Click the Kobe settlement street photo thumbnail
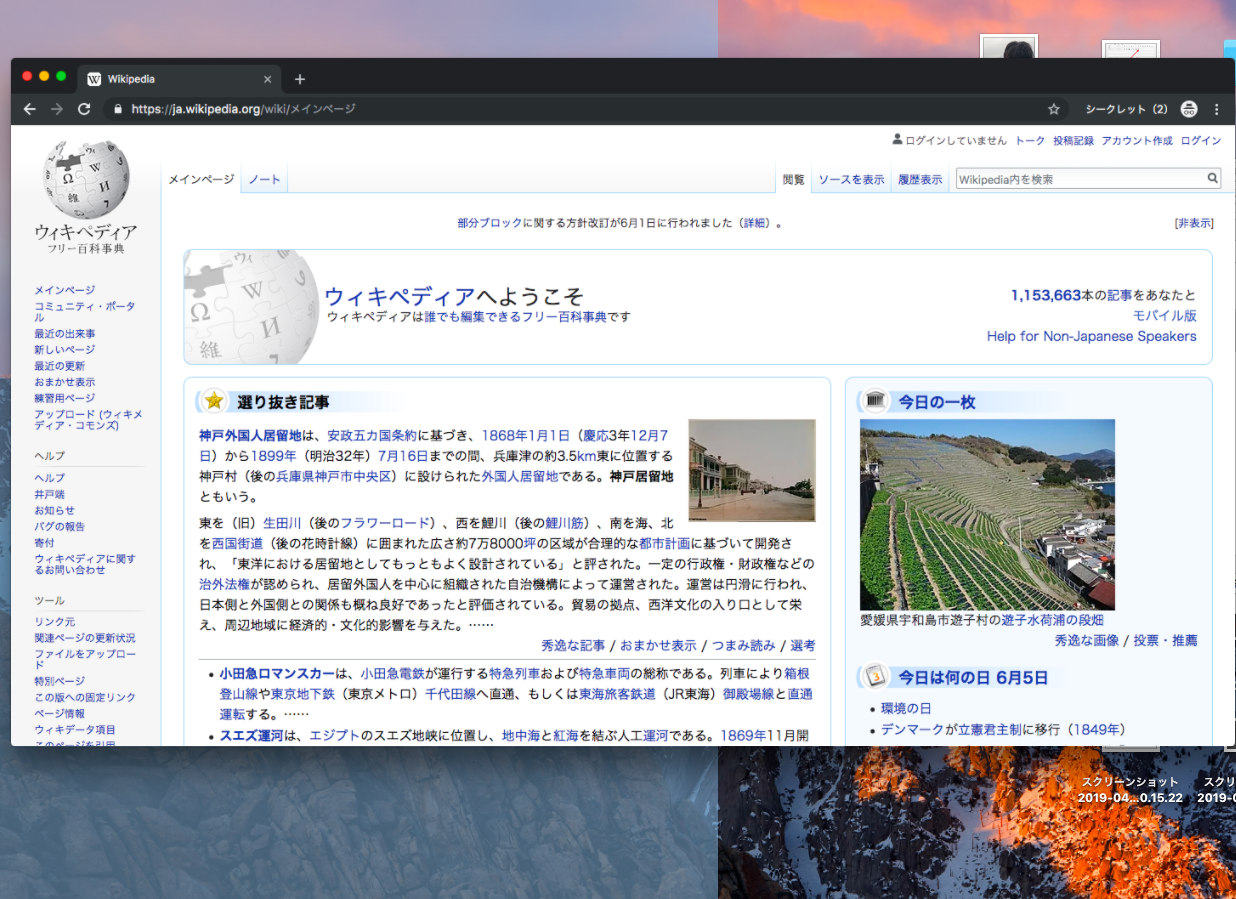1236x899 pixels. (x=752, y=470)
